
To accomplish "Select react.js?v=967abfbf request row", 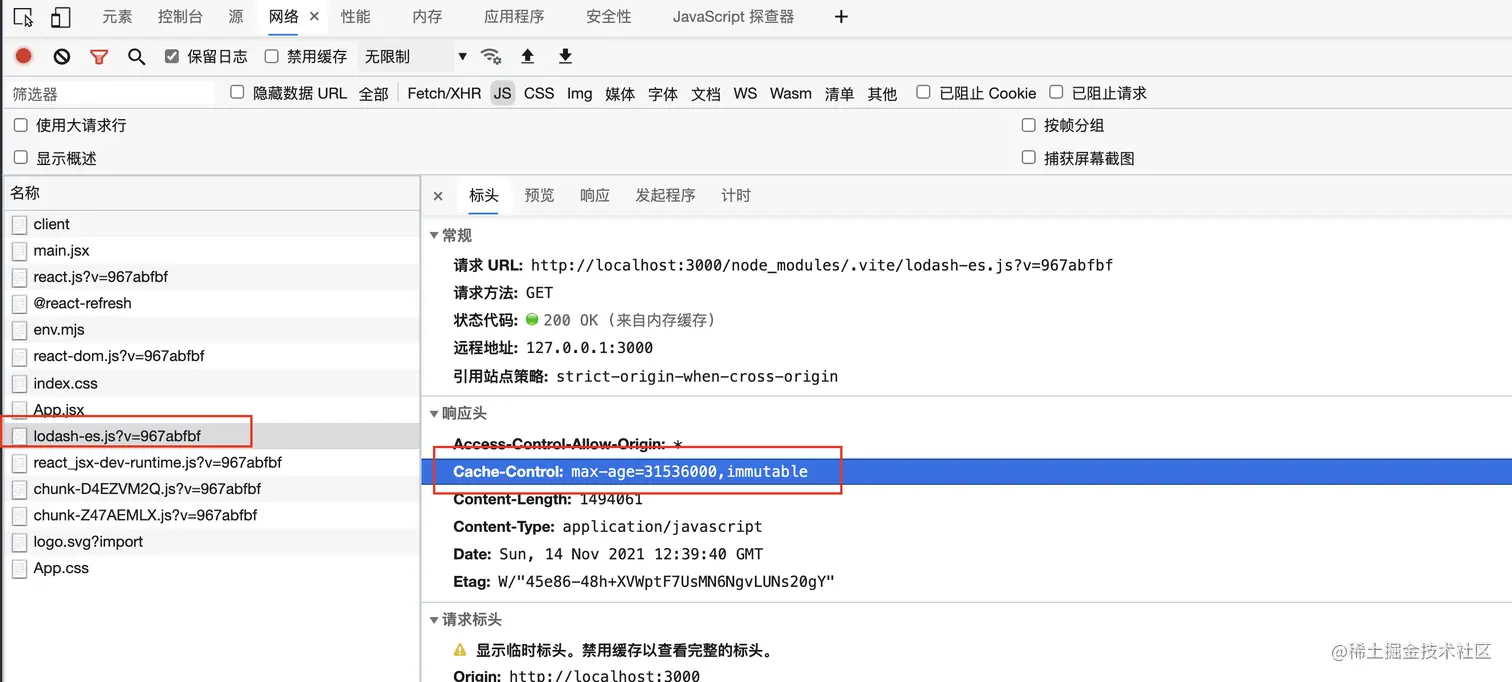I will (x=210, y=277).
